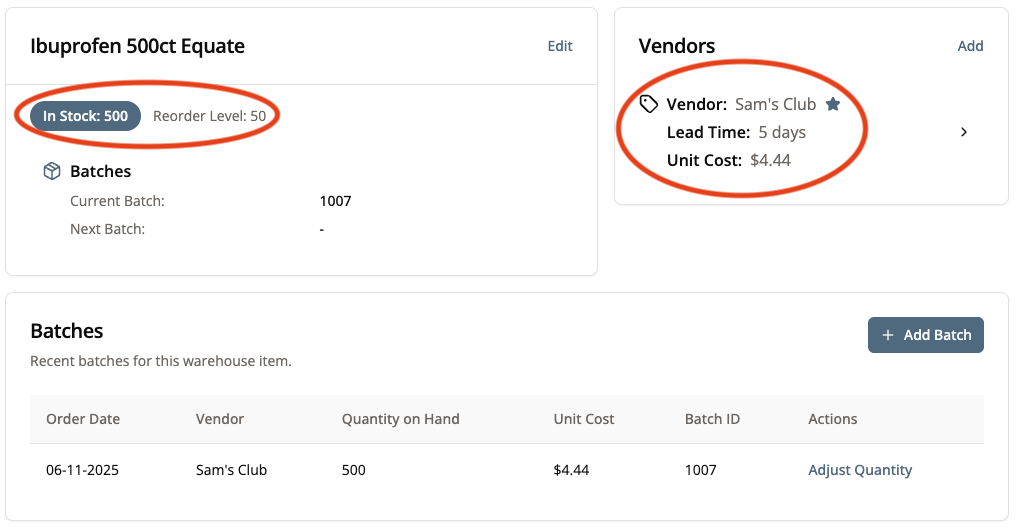Viewport: 1018px width, 532px height.
Task: Click Add in the Vendors panel
Action: [970, 46]
